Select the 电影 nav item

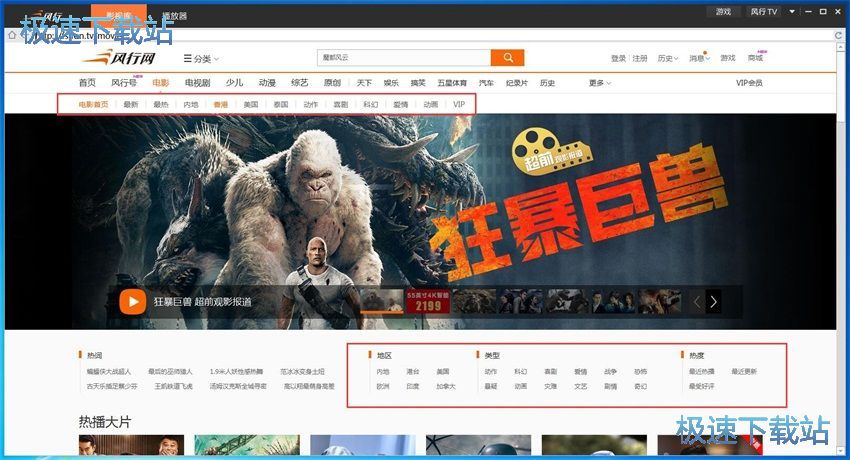pyautogui.click(x=161, y=83)
